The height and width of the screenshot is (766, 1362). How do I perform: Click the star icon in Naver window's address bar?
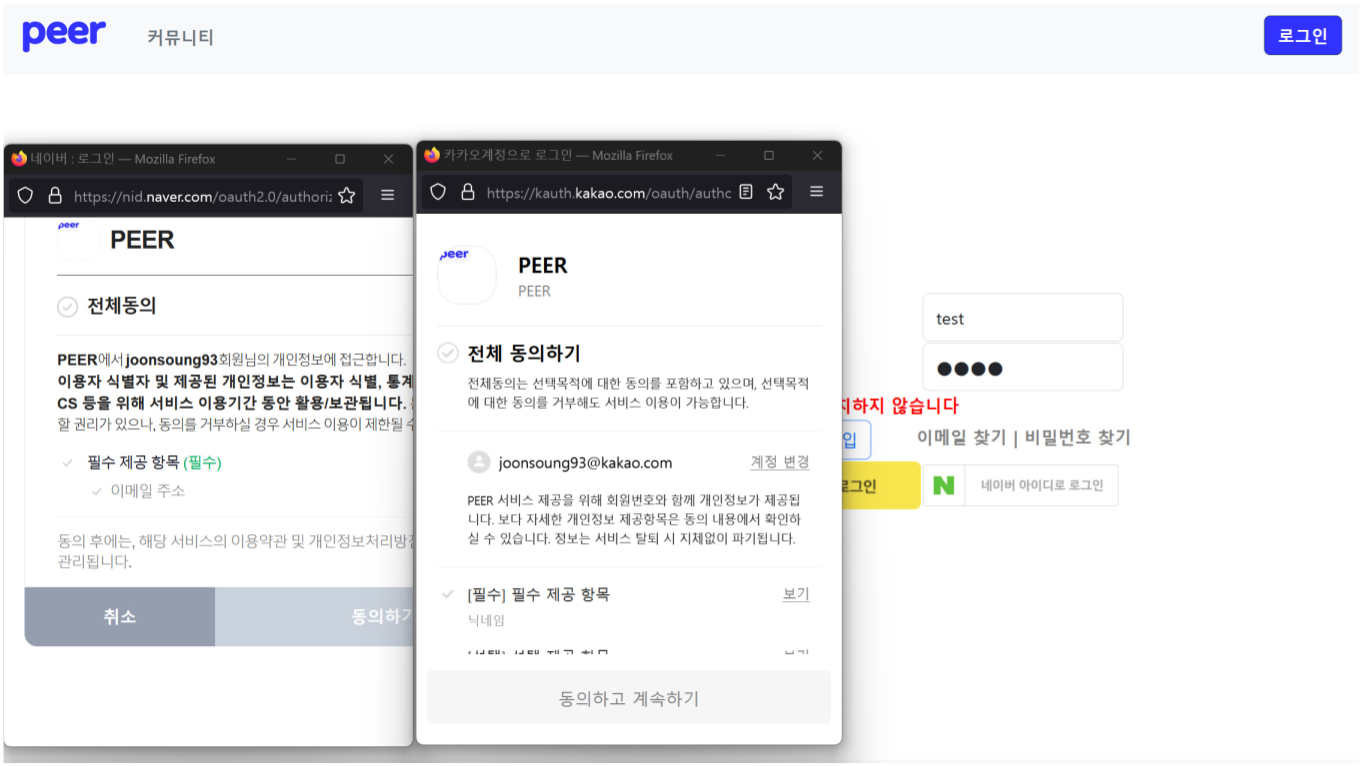347,195
